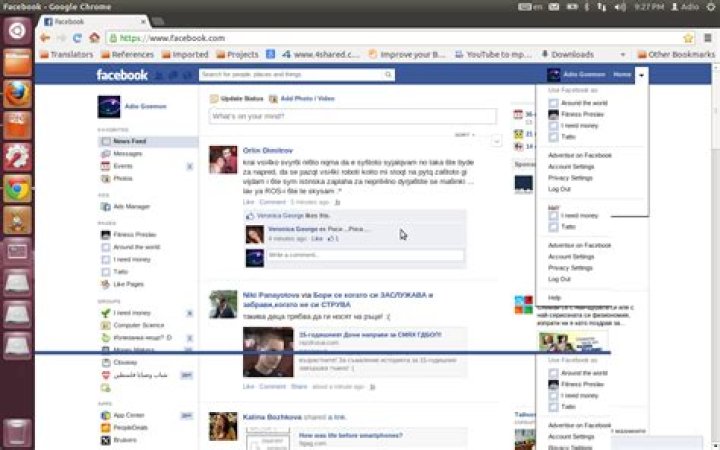Screen dimensions: 720x450
Task: Open the Katina Bozhkova profile link
Action: (x=272, y=417)
